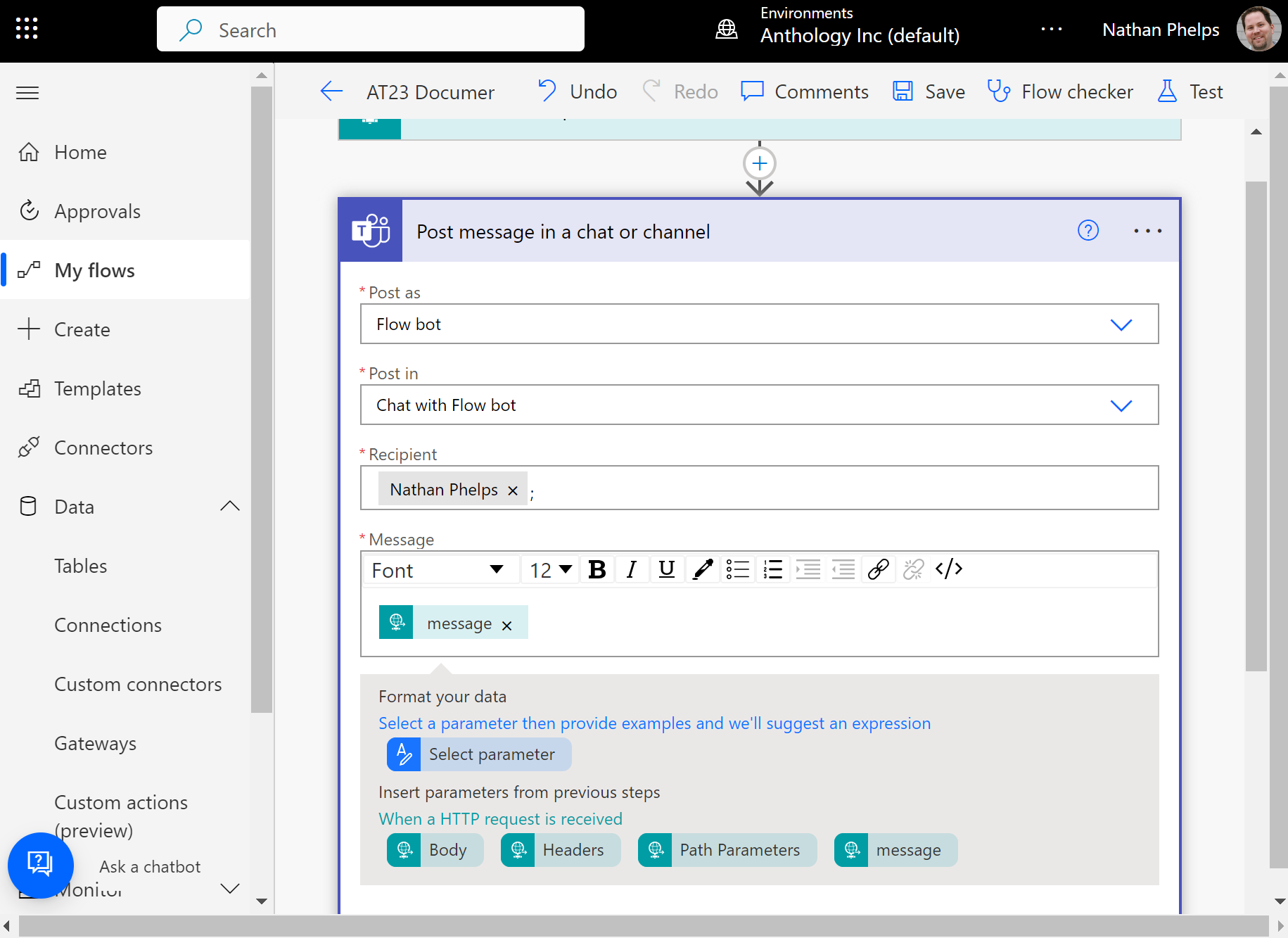The height and width of the screenshot is (938, 1288).
Task: Increase indent in message editor
Action: point(808,569)
